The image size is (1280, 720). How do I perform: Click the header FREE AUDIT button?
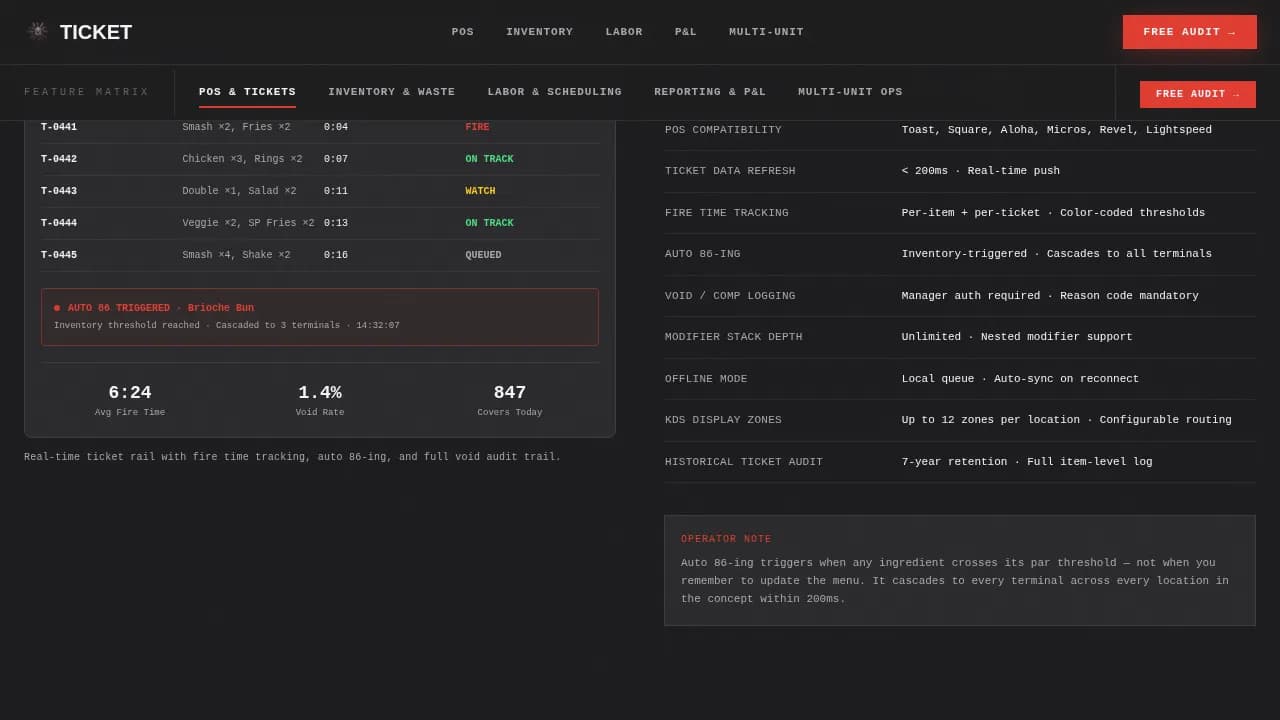1190,32
